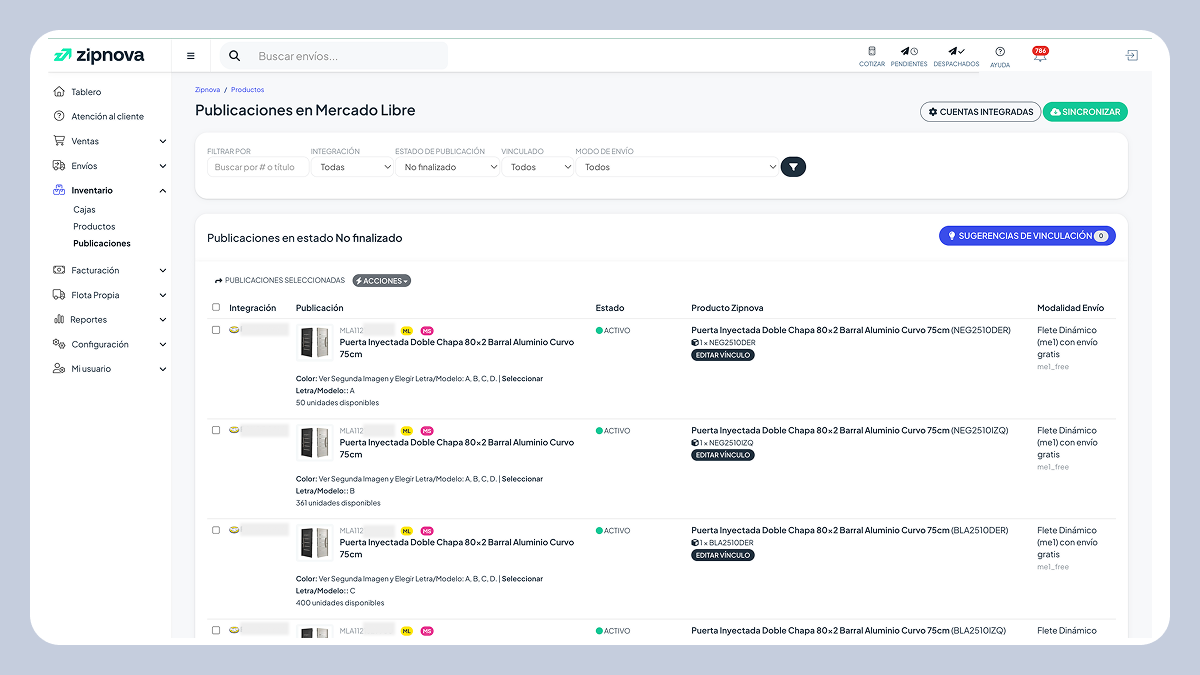Click the Flota Propia truck icon

(59, 295)
